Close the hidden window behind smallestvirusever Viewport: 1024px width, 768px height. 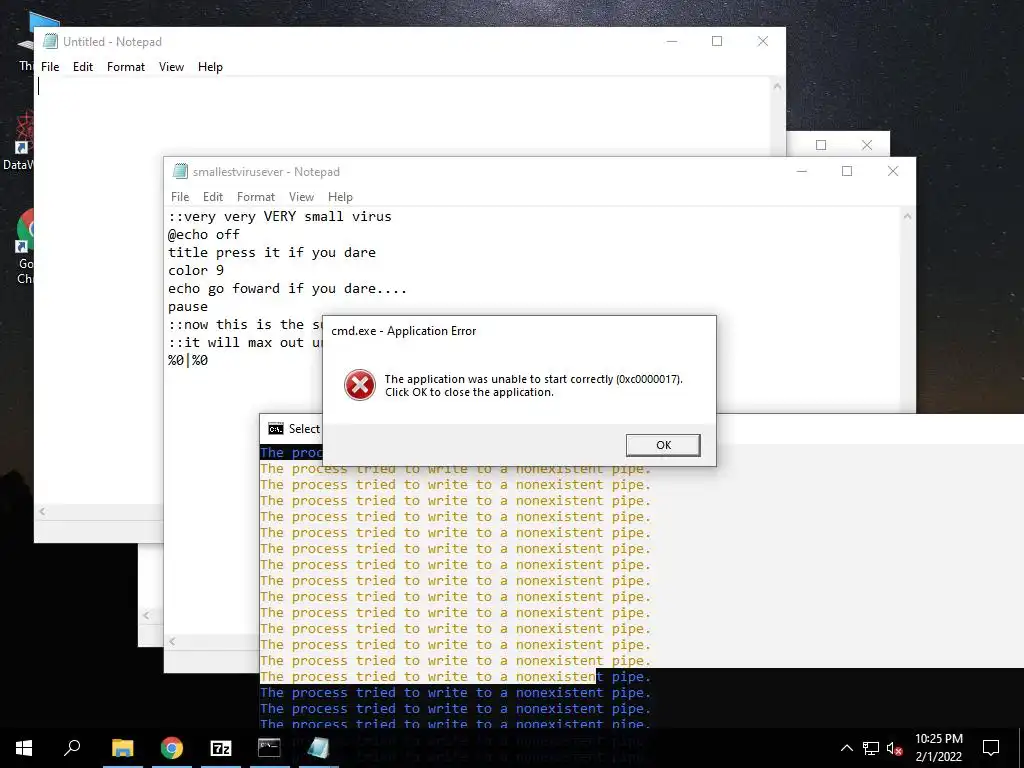[867, 145]
